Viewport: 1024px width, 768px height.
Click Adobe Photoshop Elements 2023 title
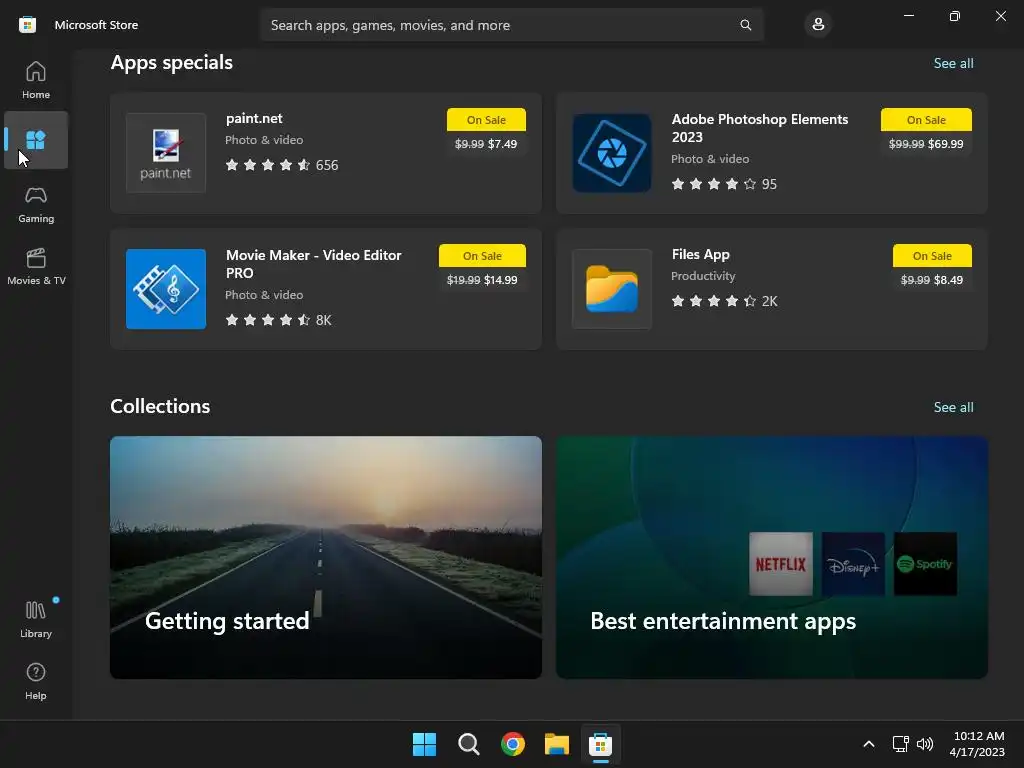click(760, 128)
